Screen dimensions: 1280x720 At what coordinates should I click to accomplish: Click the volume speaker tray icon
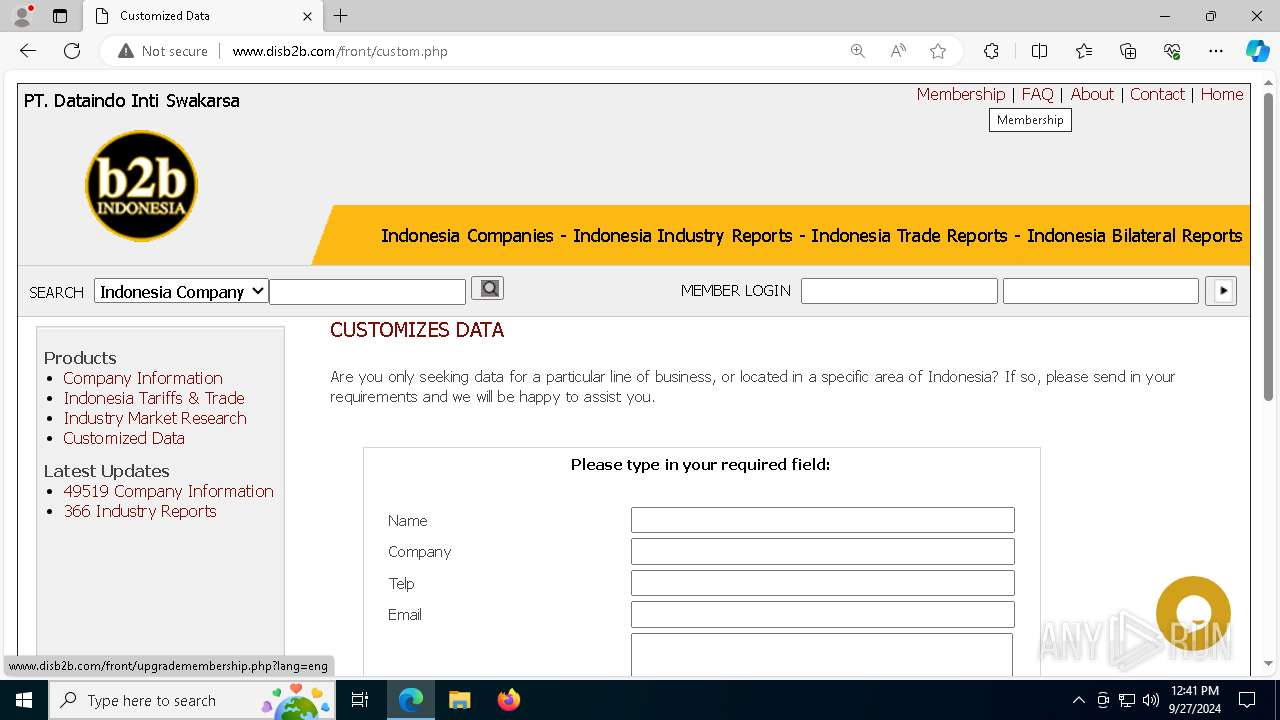[x=1151, y=700]
